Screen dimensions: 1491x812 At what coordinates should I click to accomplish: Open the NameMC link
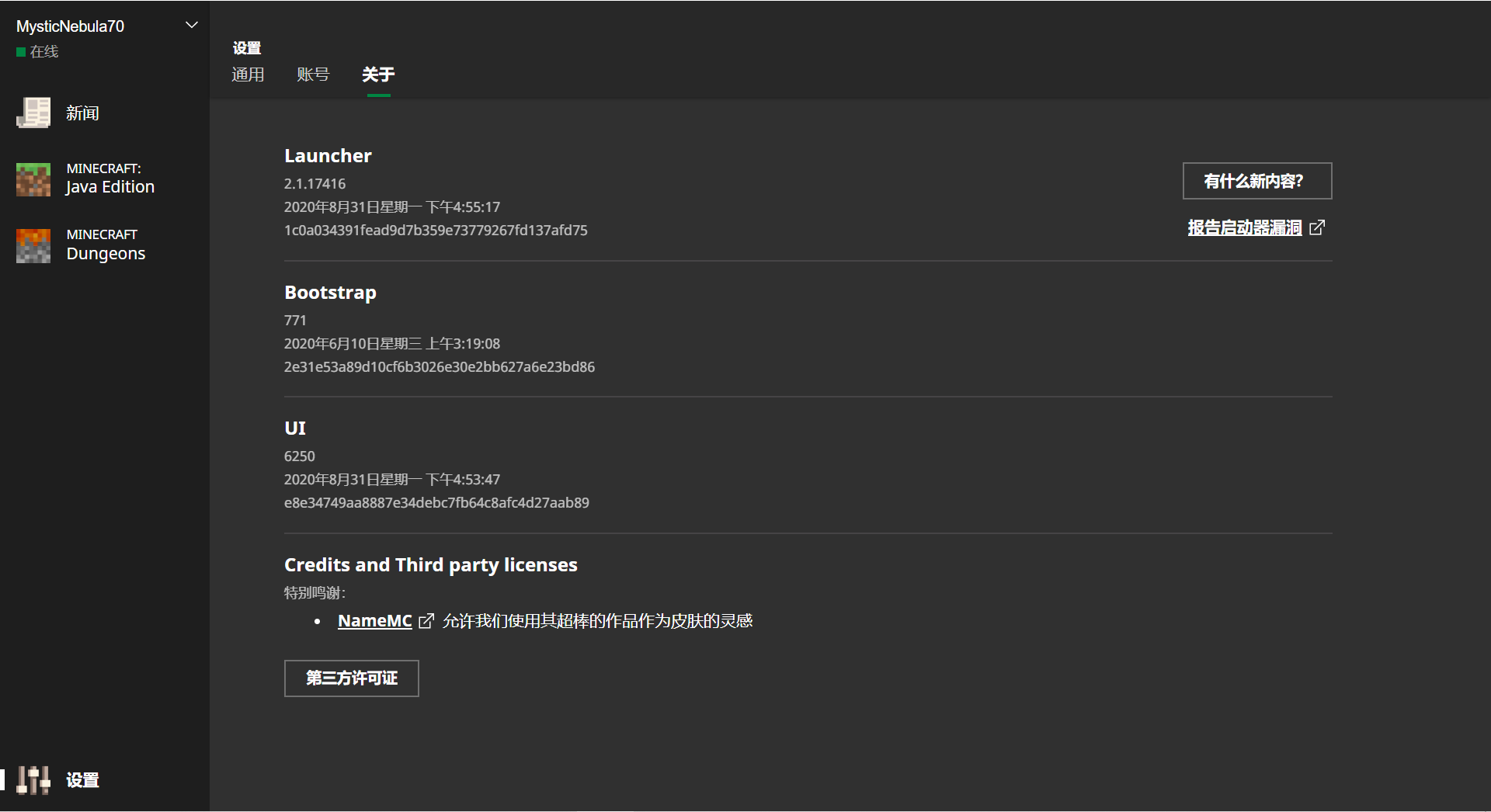click(x=374, y=621)
